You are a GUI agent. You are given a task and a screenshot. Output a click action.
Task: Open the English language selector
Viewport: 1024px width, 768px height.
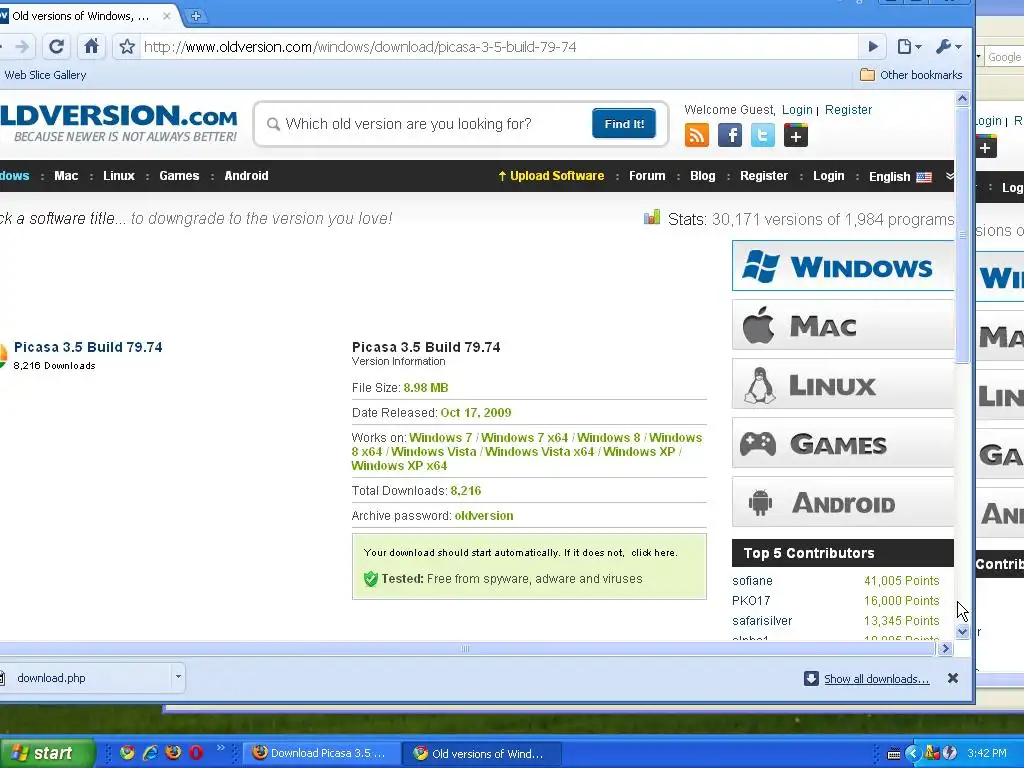pyautogui.click(x=900, y=176)
